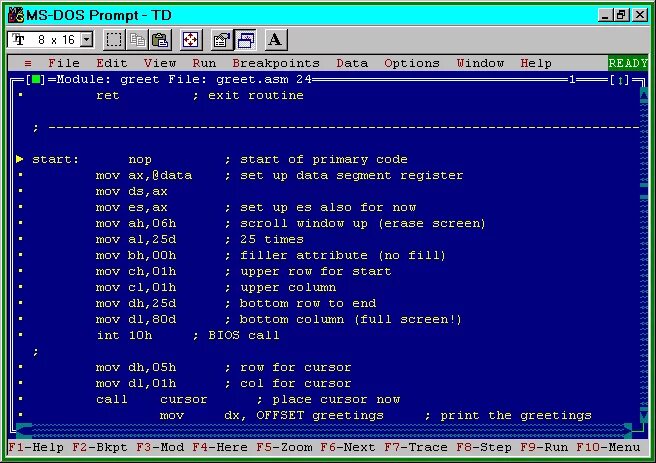Image resolution: width=656 pixels, height=463 pixels.
Task: Click the Copy toolbar icon
Action: point(137,40)
